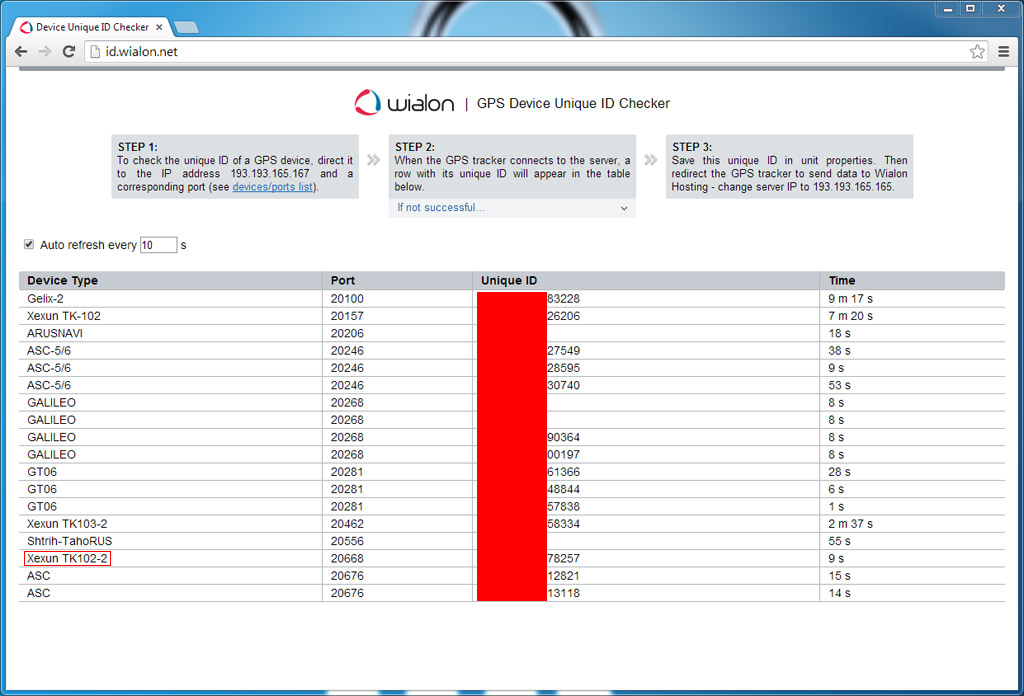Click the unique ID ending in 90364
Screen dimensions: 1024x696
point(564,437)
